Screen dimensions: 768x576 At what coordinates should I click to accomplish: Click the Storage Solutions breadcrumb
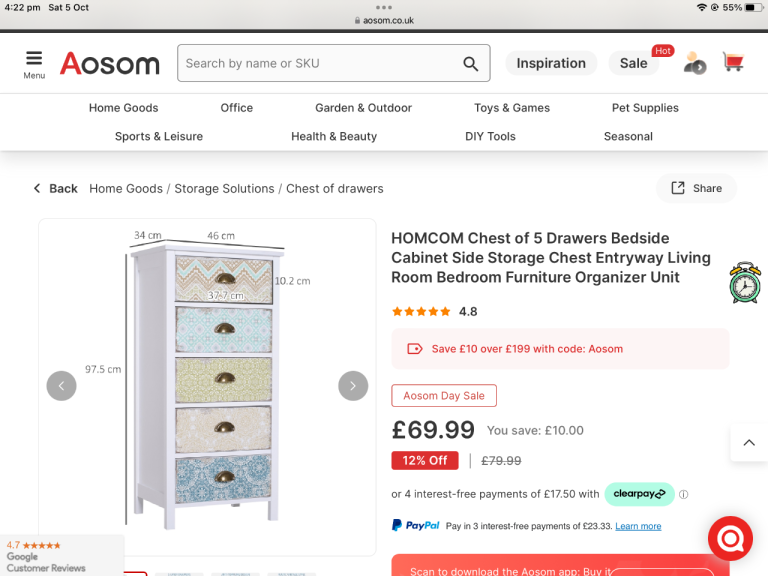pyautogui.click(x=224, y=188)
